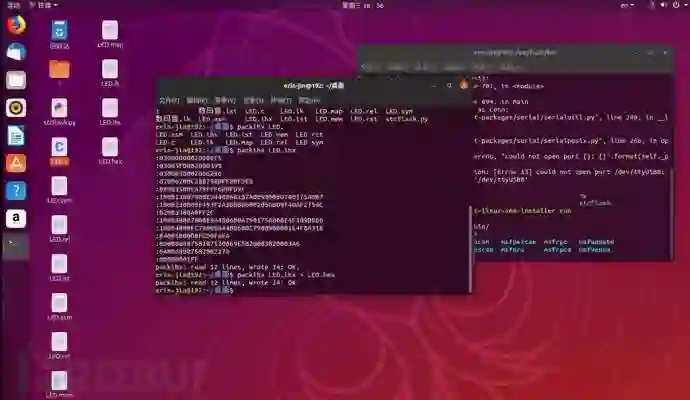Open the 帮助(H) menu in the front terminal
Screen dimensions: 690x400
pos(309,100)
